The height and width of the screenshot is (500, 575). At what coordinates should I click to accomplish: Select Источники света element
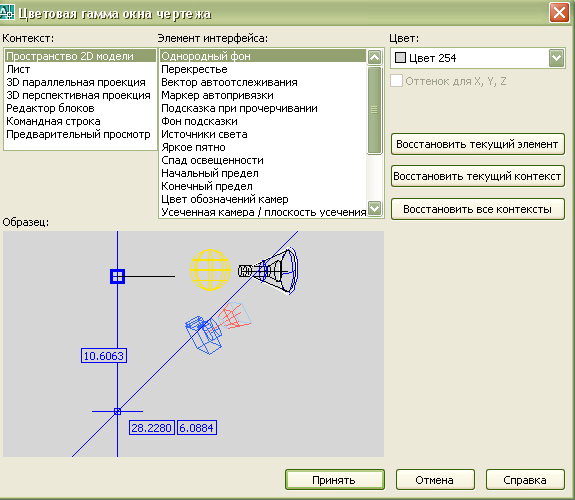(263, 134)
